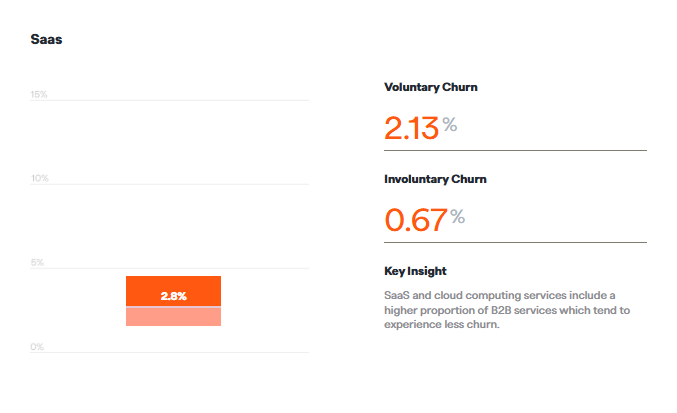Click the 5% axis label
Image resolution: width=677 pixels, height=413 pixels.
pyautogui.click(x=37, y=262)
